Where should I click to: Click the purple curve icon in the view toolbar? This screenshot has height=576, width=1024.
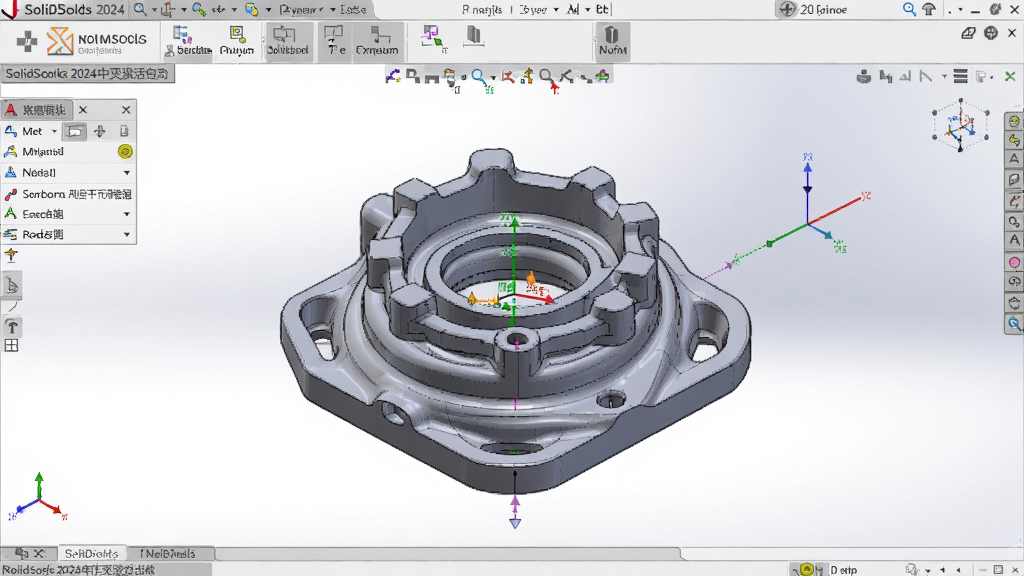click(x=392, y=76)
